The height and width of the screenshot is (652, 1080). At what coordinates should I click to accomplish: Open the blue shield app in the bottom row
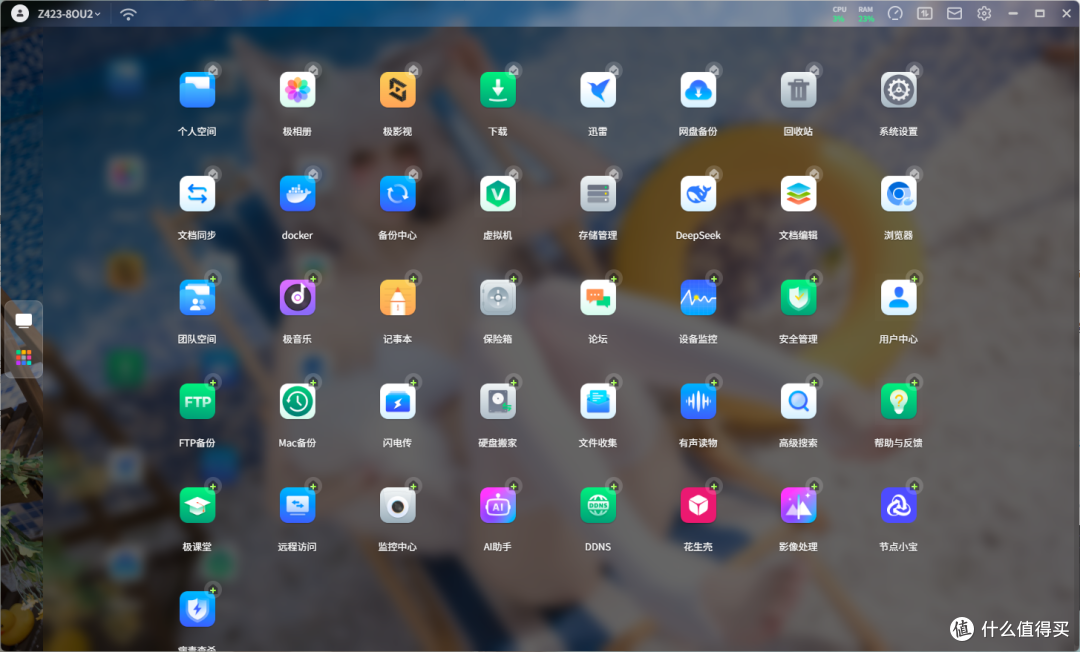click(x=197, y=610)
